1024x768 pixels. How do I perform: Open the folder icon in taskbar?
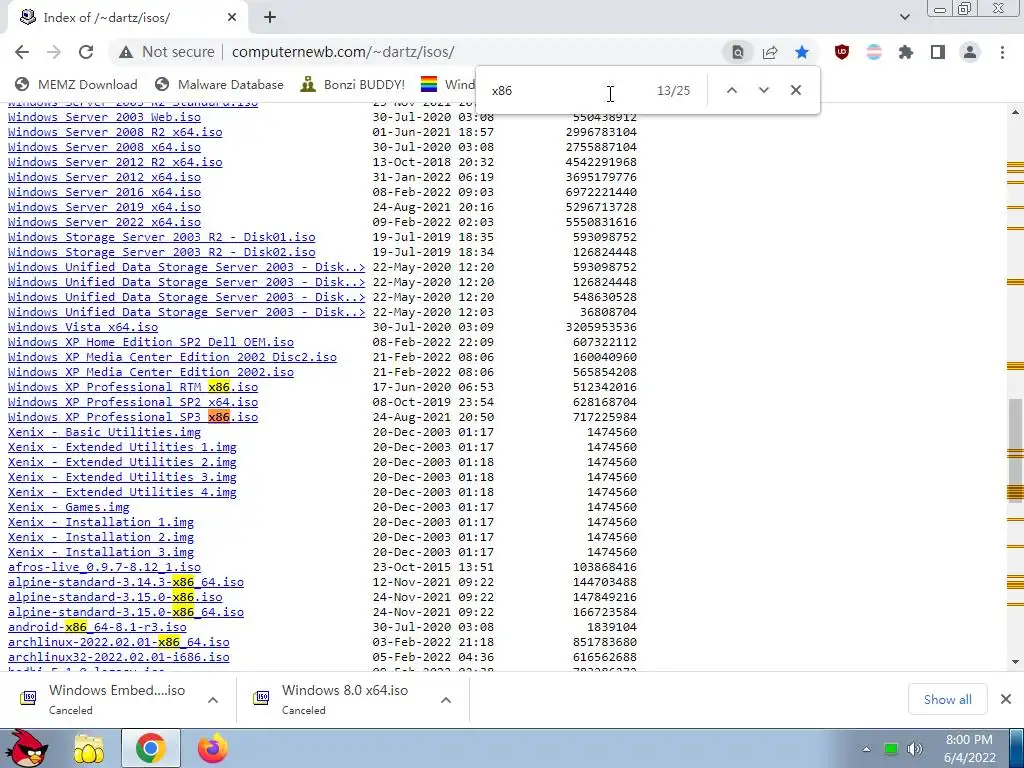(x=89, y=748)
